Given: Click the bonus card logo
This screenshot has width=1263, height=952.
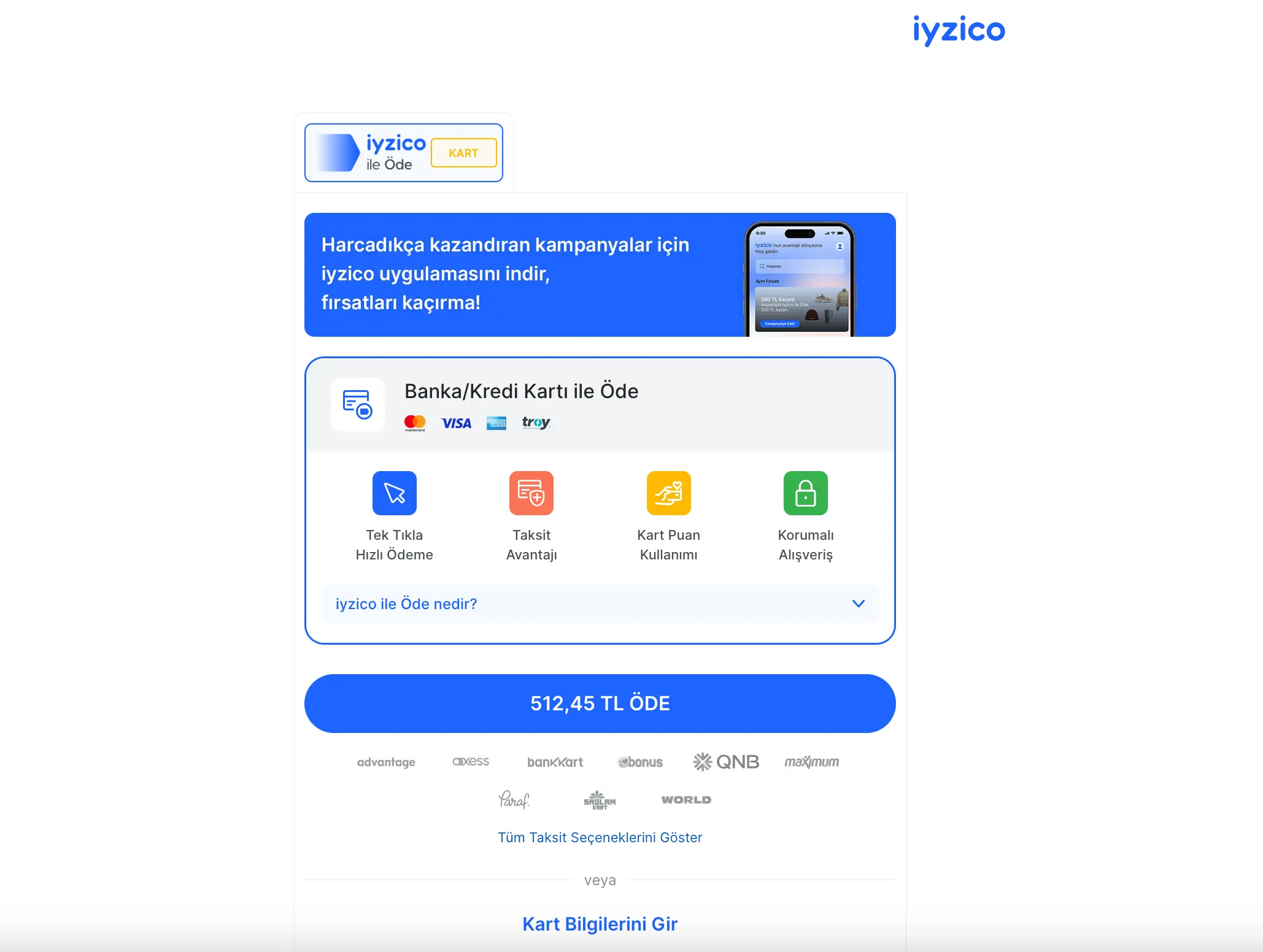Looking at the screenshot, I should [640, 762].
